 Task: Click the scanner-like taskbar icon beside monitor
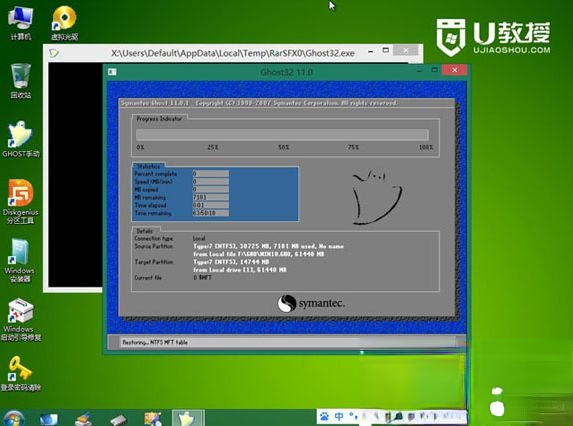point(83,419)
